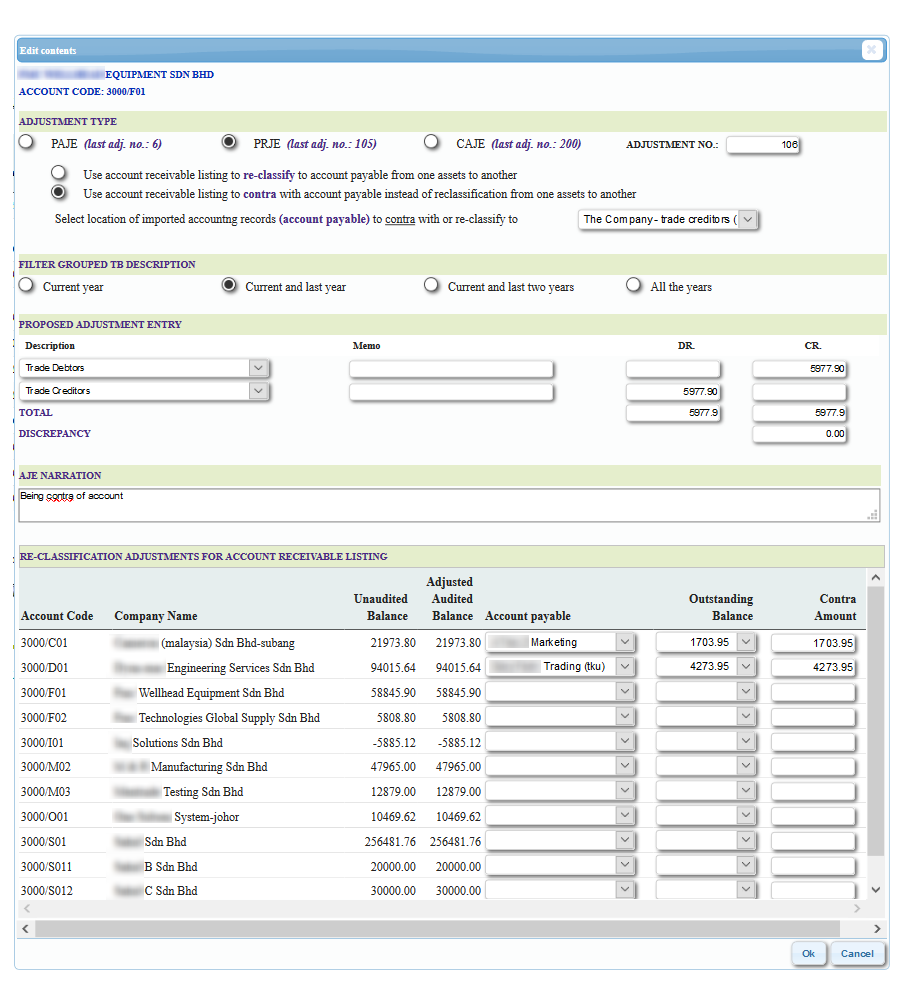Choose the re-classify account receivable option

point(60,174)
